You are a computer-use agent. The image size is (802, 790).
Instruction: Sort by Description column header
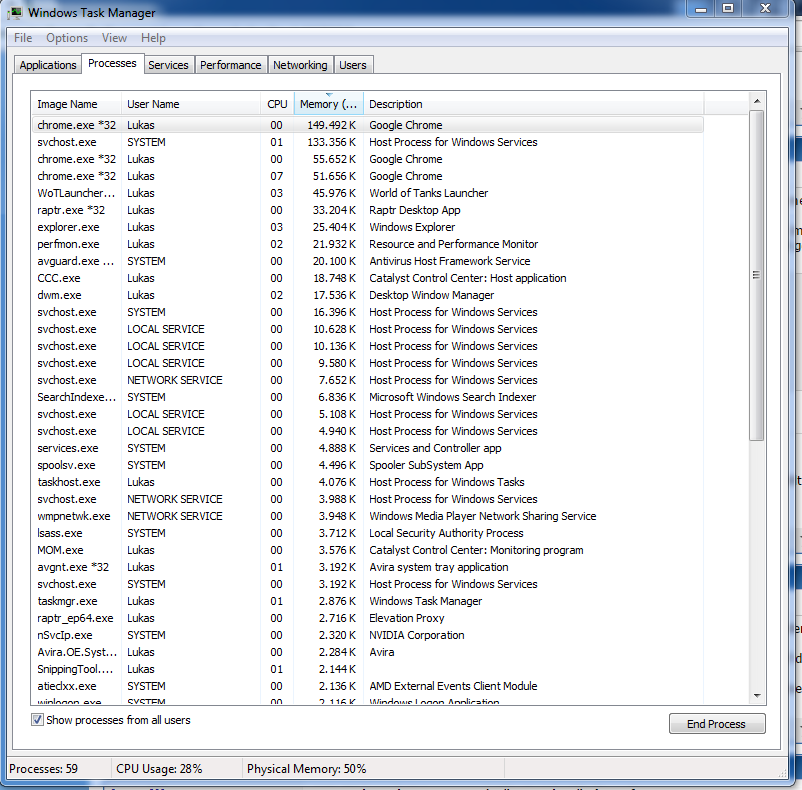point(533,104)
